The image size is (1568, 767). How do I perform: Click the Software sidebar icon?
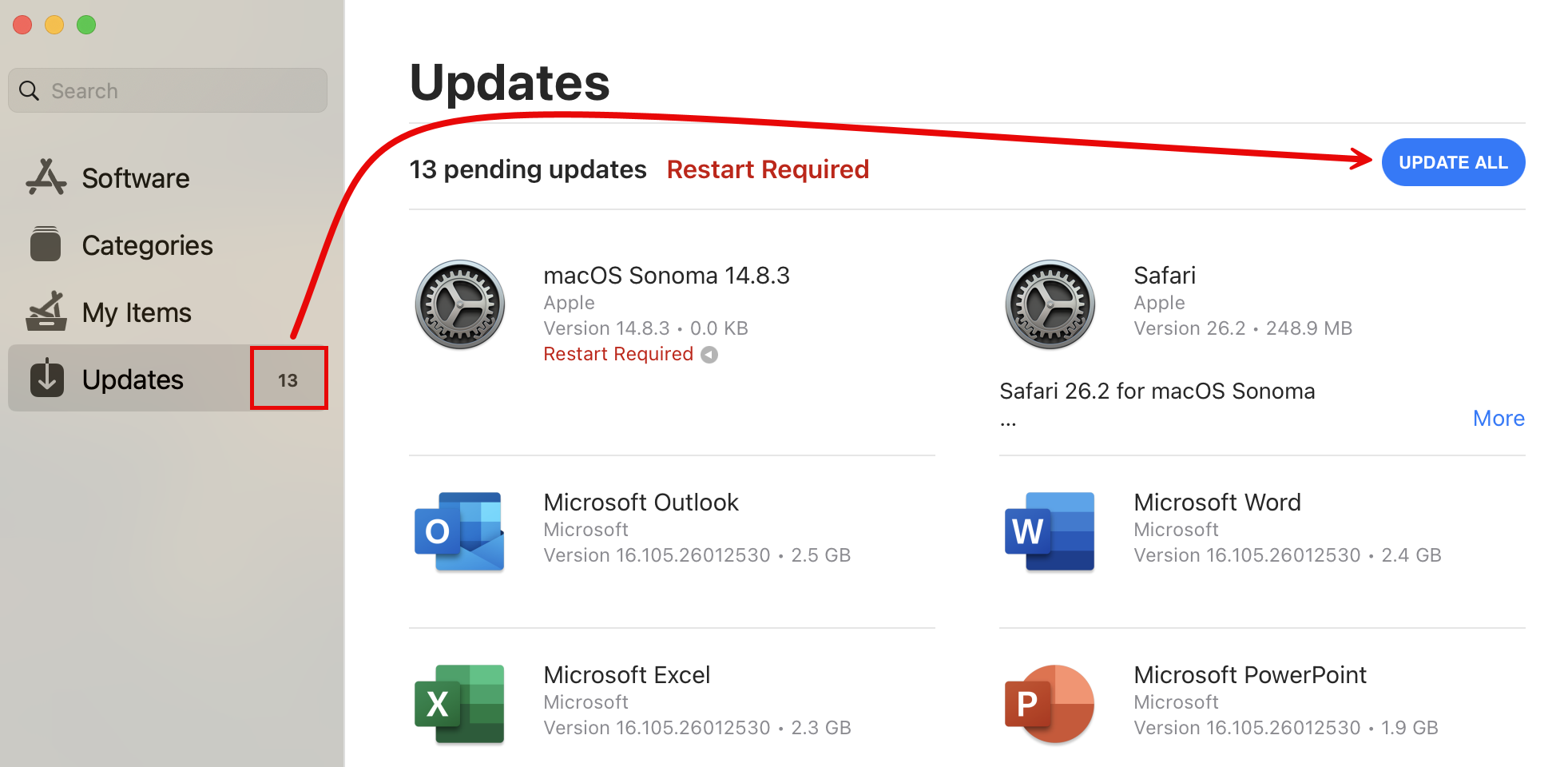point(46,177)
